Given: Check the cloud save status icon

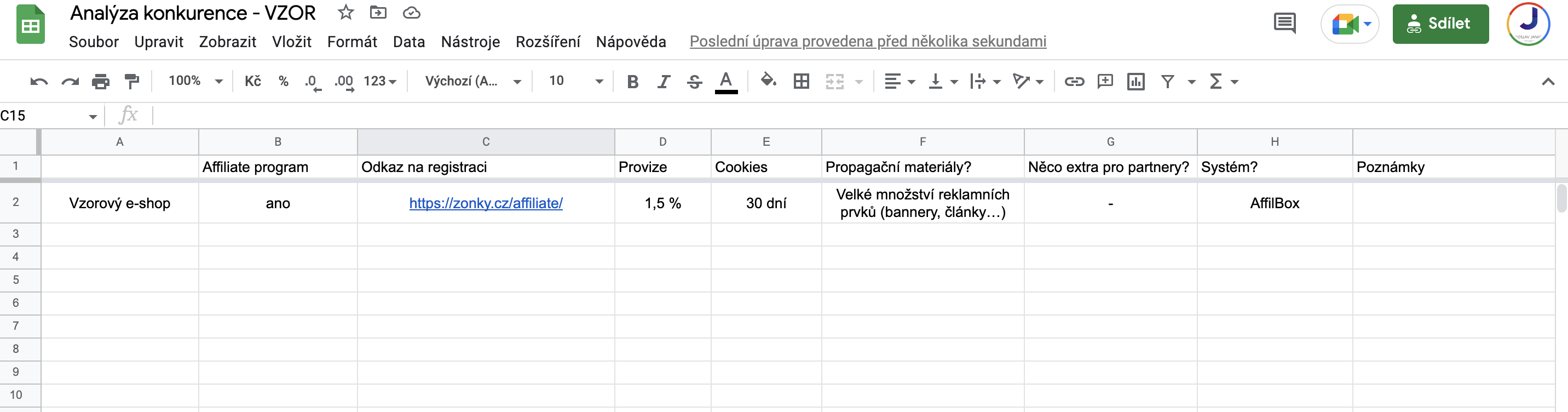Looking at the screenshot, I should pyautogui.click(x=412, y=12).
